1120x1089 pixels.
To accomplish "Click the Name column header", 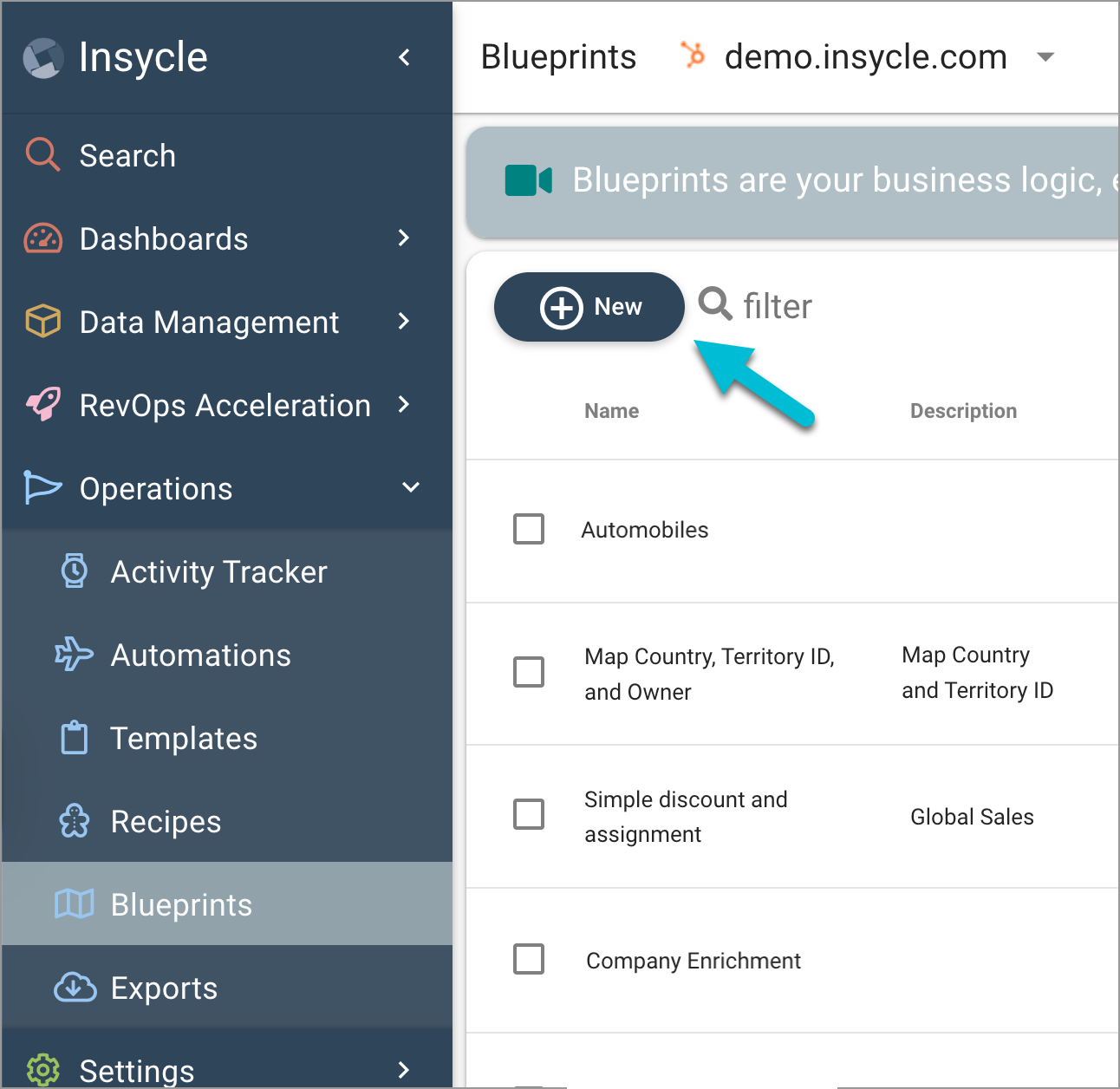I will pos(612,411).
